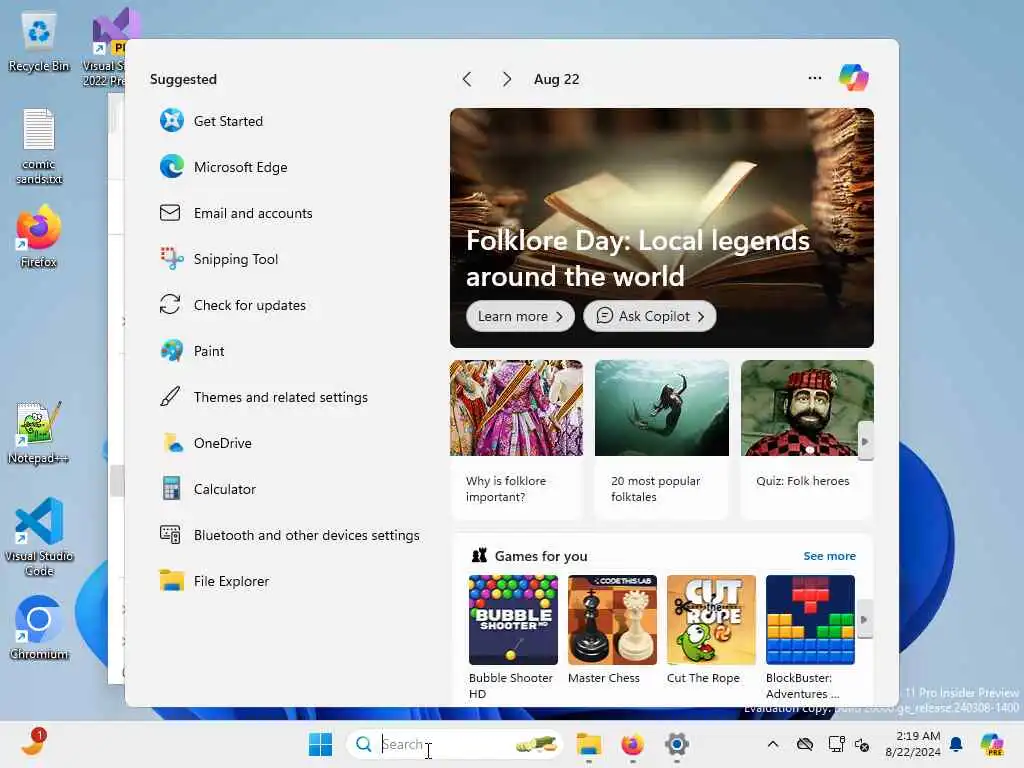Click See more games link
The height and width of the screenshot is (768, 1024).
pyautogui.click(x=829, y=556)
